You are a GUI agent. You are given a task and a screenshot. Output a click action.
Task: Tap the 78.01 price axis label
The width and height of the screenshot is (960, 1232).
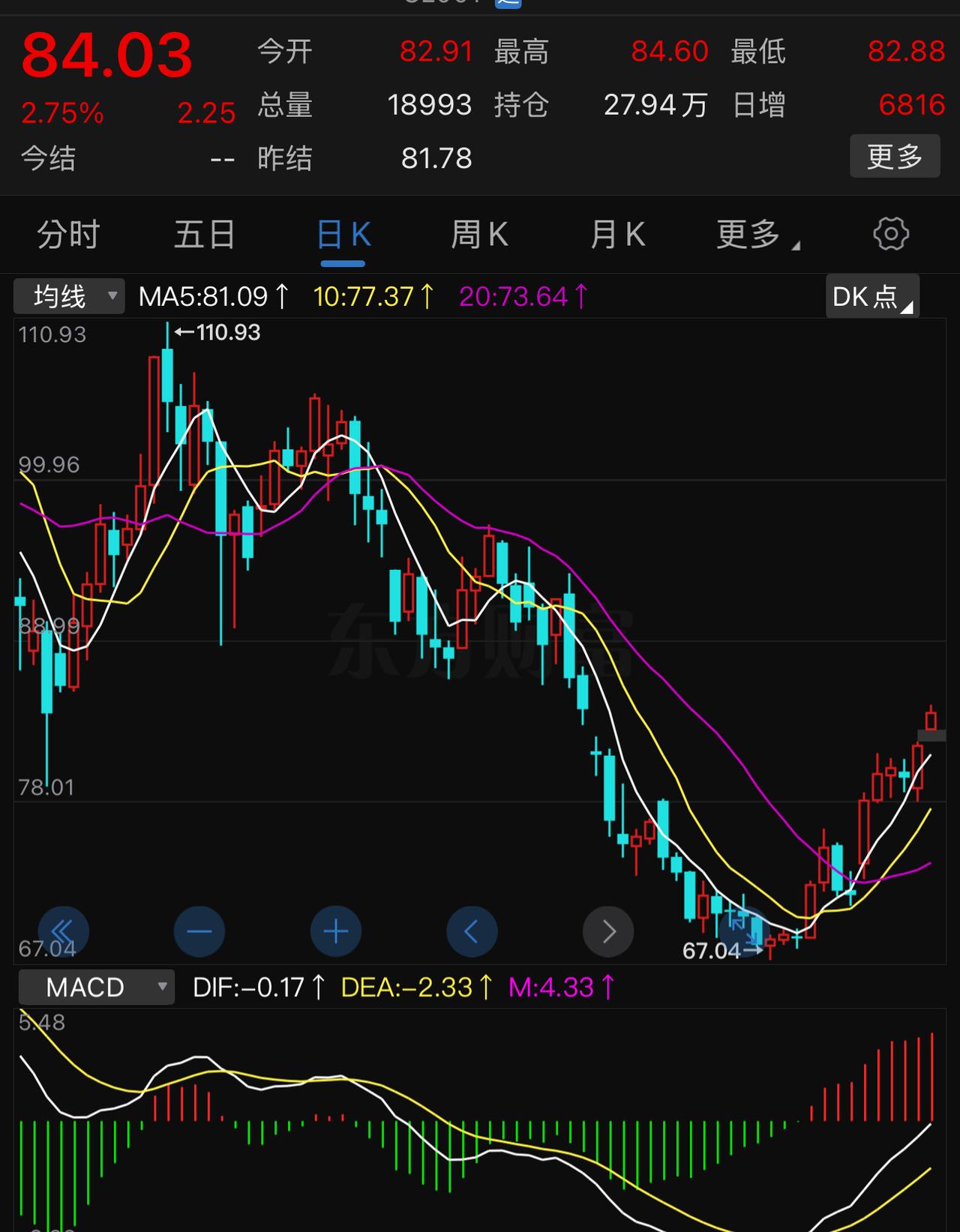[x=46, y=787]
